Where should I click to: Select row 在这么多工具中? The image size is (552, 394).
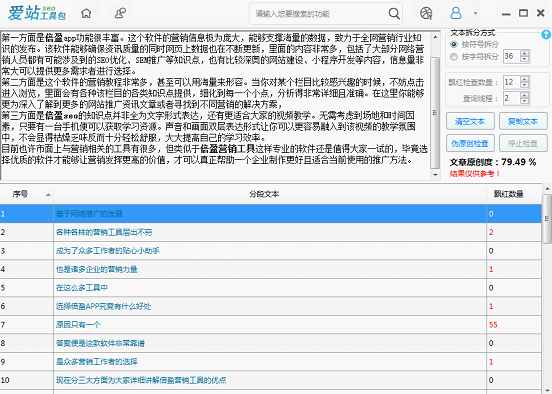[x=270, y=288]
